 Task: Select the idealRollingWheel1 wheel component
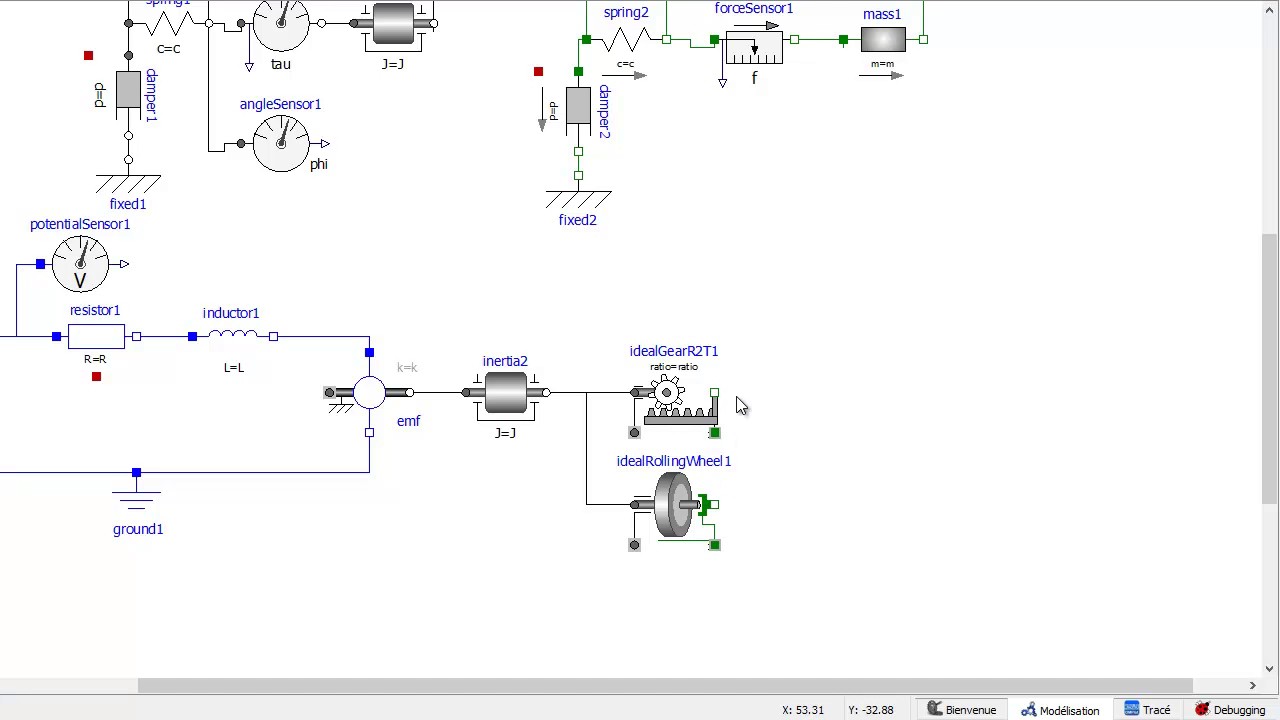click(x=674, y=505)
